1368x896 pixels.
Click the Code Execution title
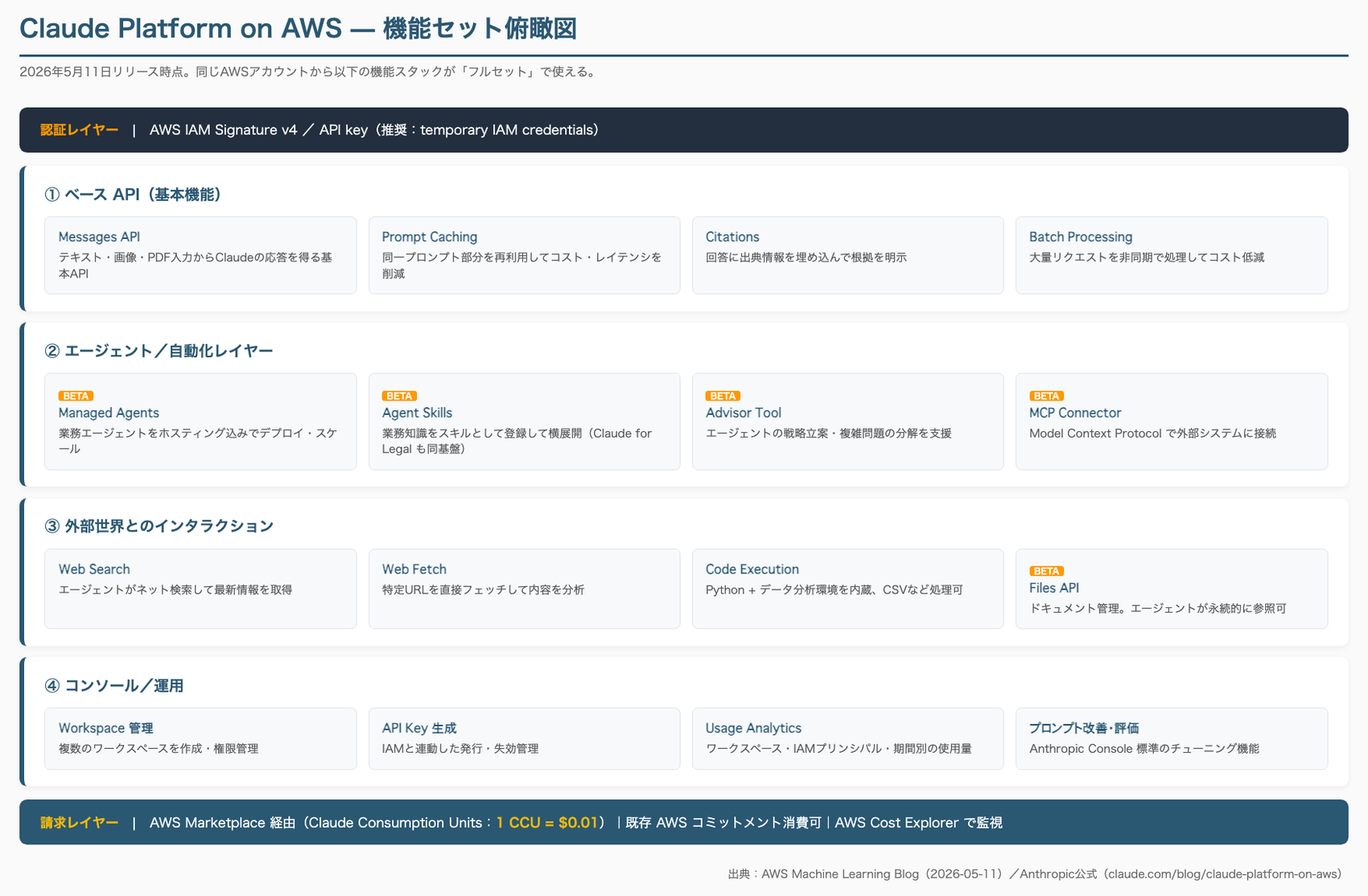point(752,569)
